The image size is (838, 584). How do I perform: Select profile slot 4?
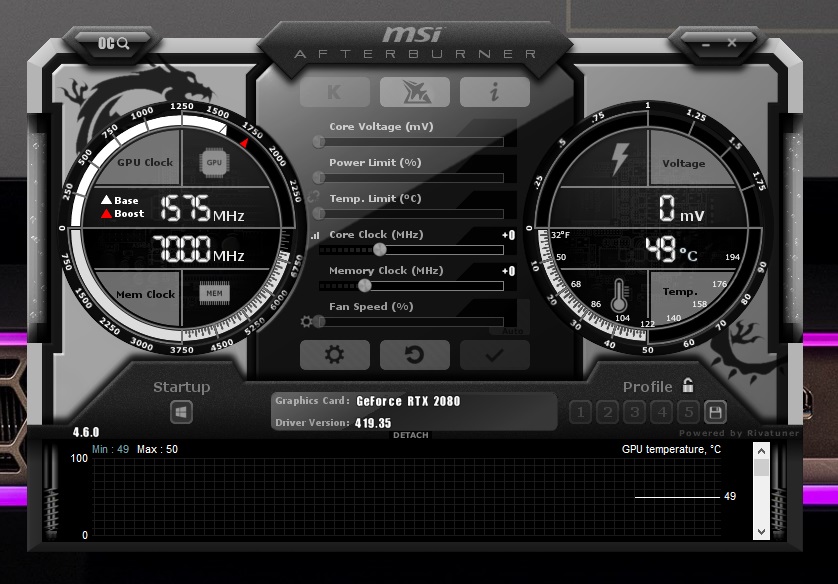click(662, 412)
